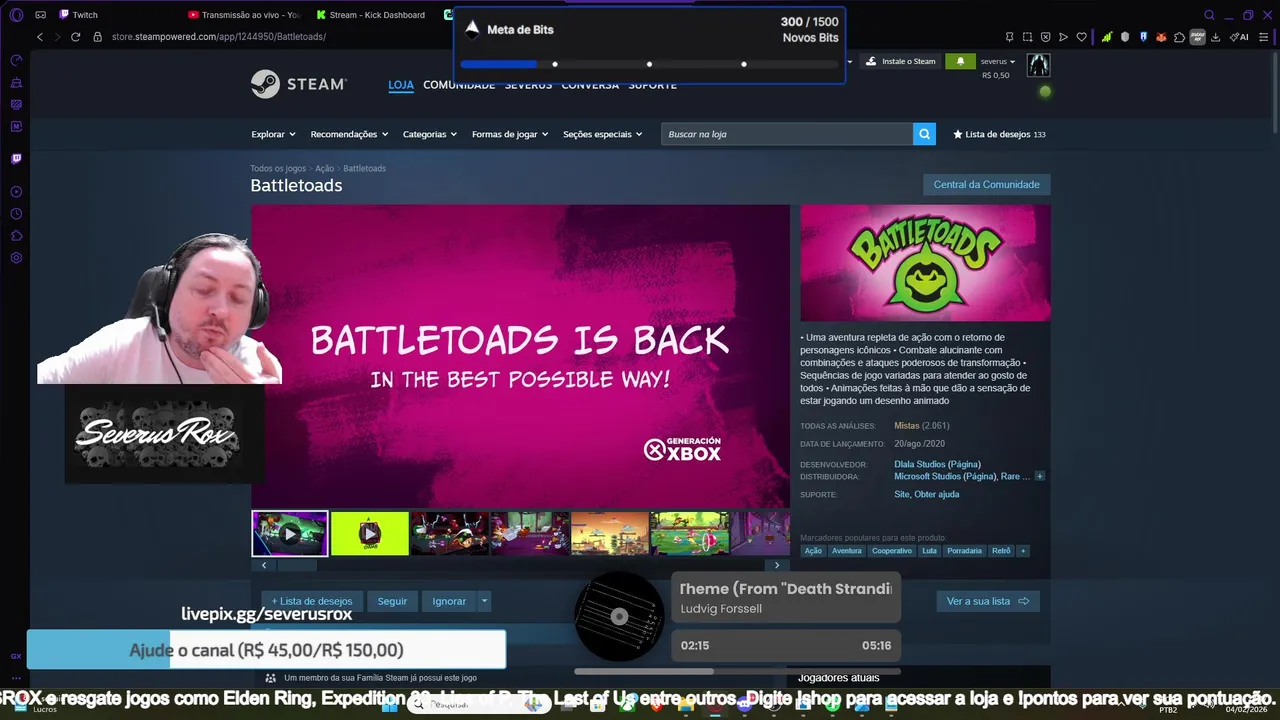Open GX Control speedometer in sidebar
The image size is (1280, 720).
point(16,60)
